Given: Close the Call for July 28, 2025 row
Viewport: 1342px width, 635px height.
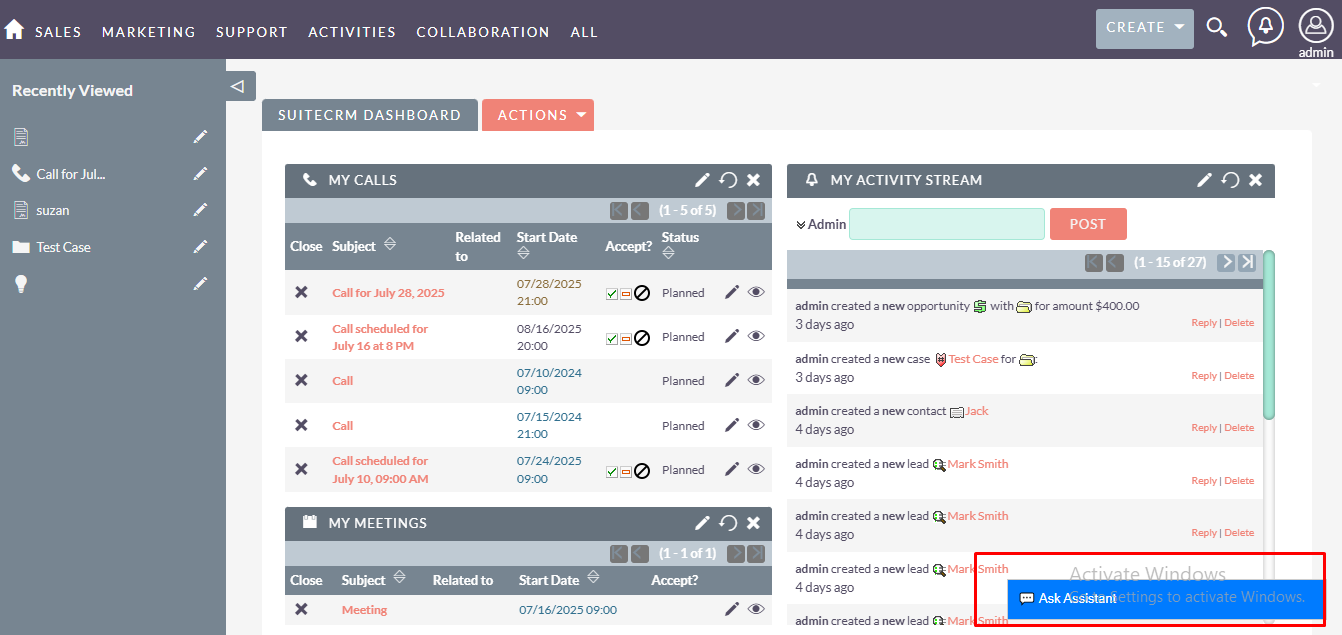Looking at the screenshot, I should (301, 293).
